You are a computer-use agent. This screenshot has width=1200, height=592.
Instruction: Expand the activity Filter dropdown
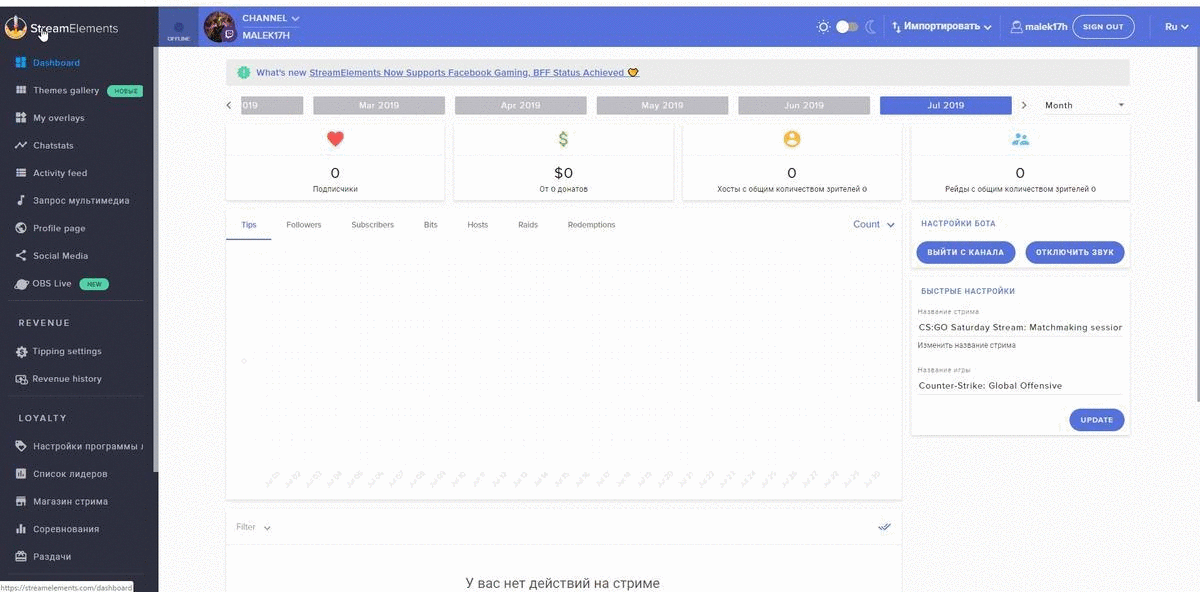(x=254, y=527)
